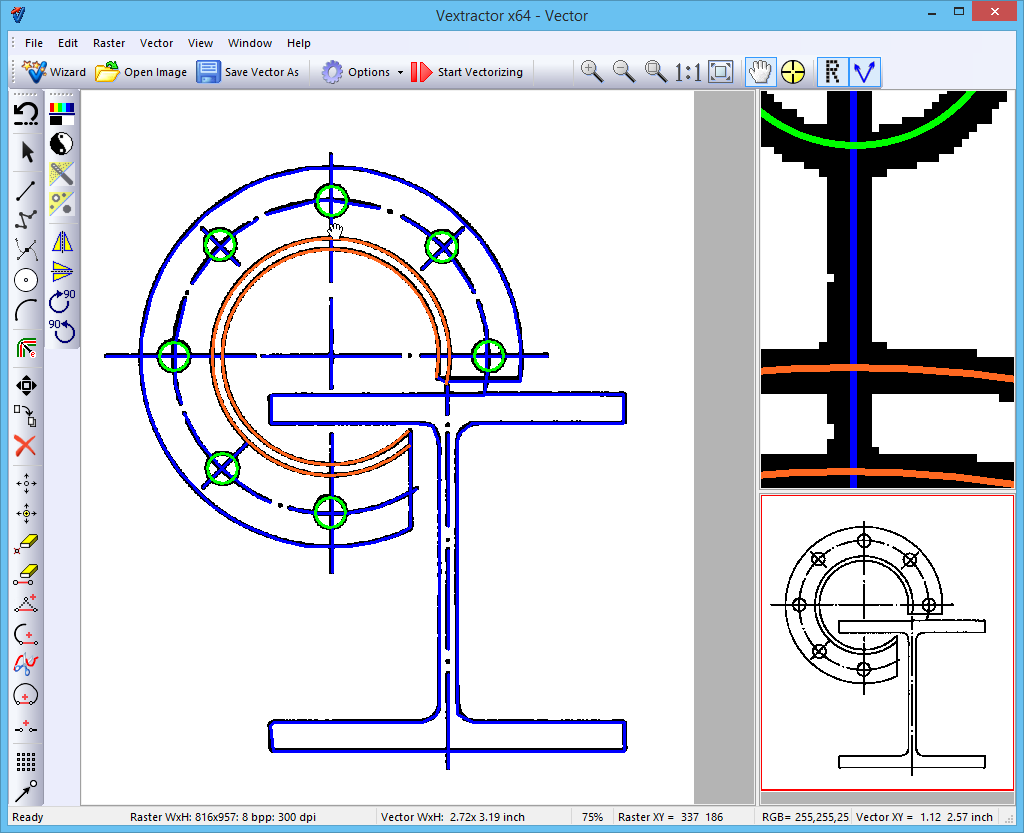Image resolution: width=1024 pixels, height=833 pixels.
Task: Toggle raster visibility with the R button
Action: click(832, 71)
